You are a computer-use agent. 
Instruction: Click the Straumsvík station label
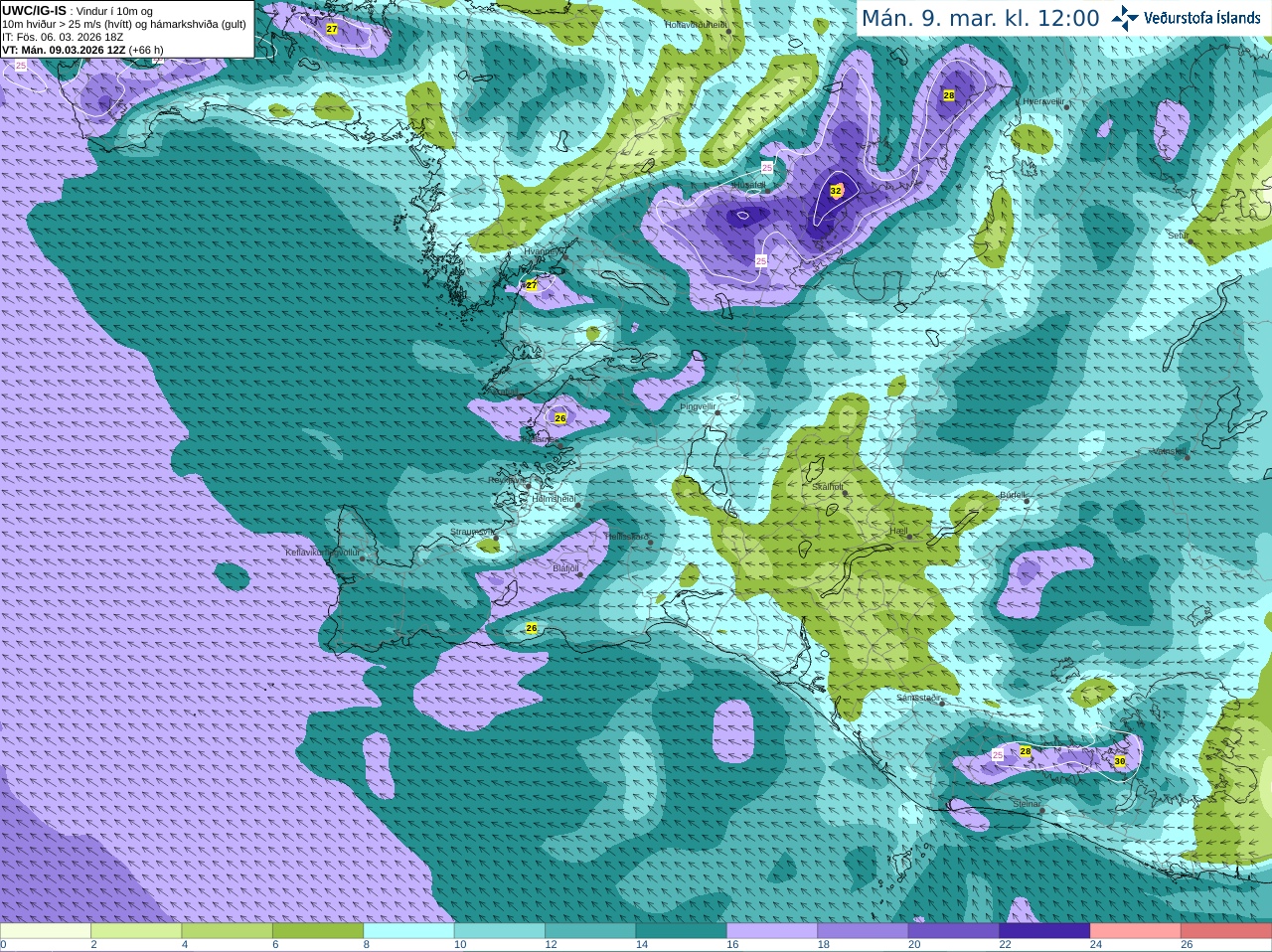(471, 532)
